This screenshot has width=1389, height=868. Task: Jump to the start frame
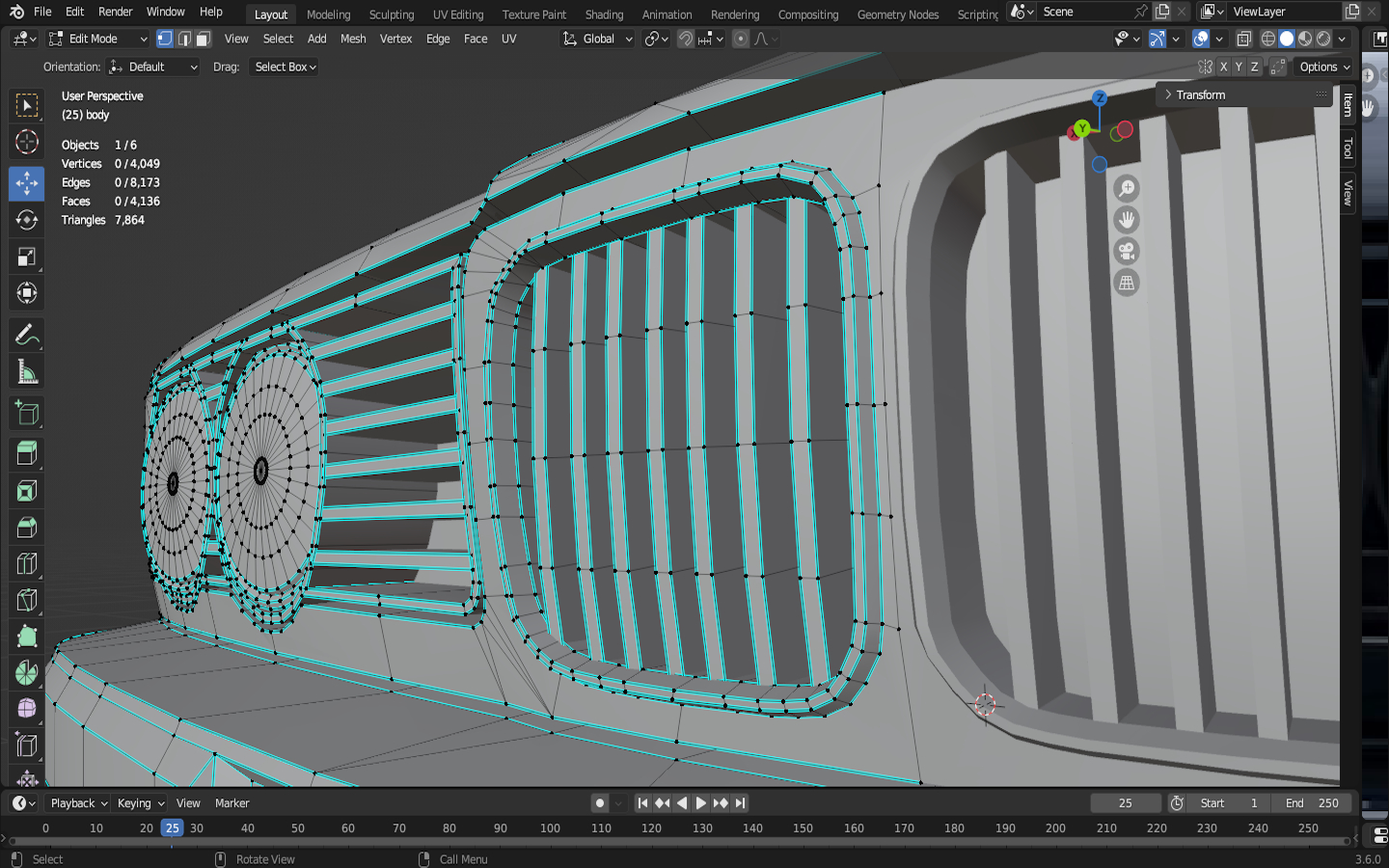643,802
